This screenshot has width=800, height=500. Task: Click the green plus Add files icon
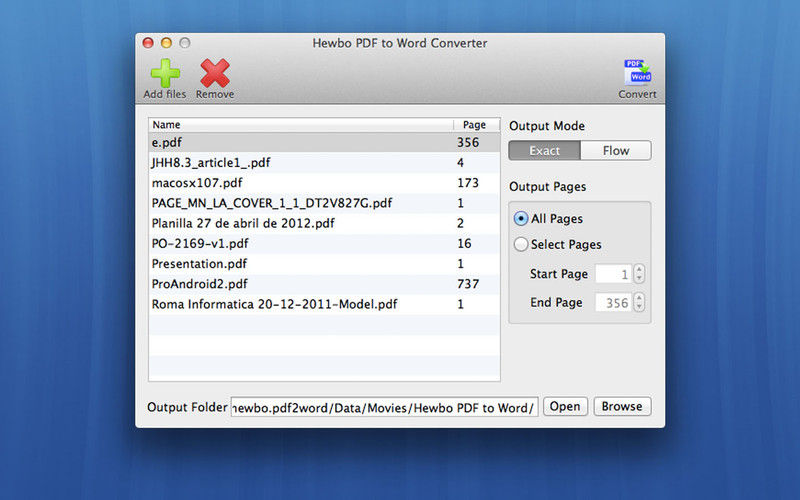coord(165,73)
